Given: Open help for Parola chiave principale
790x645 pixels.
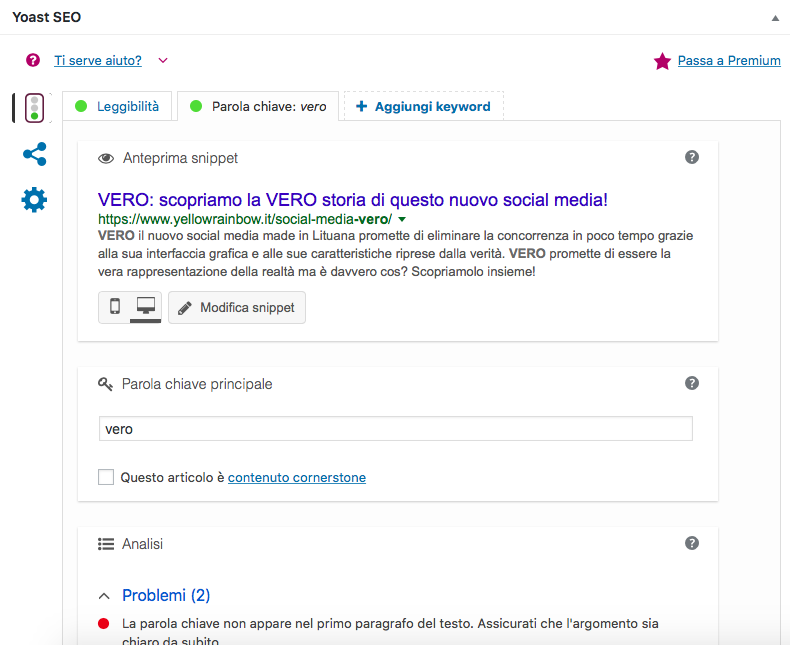Looking at the screenshot, I should point(692,383).
